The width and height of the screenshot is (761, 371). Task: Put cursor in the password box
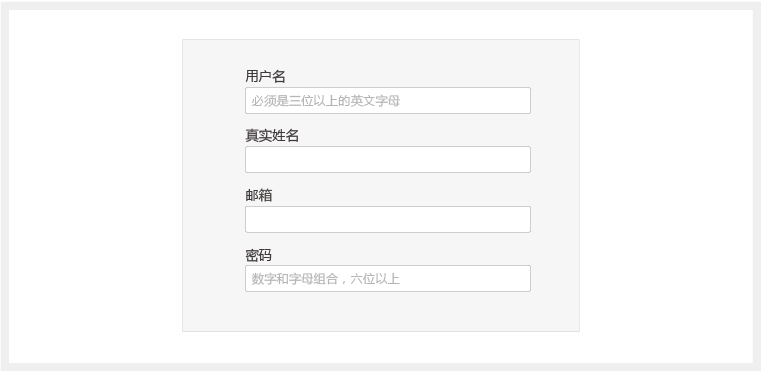388,278
